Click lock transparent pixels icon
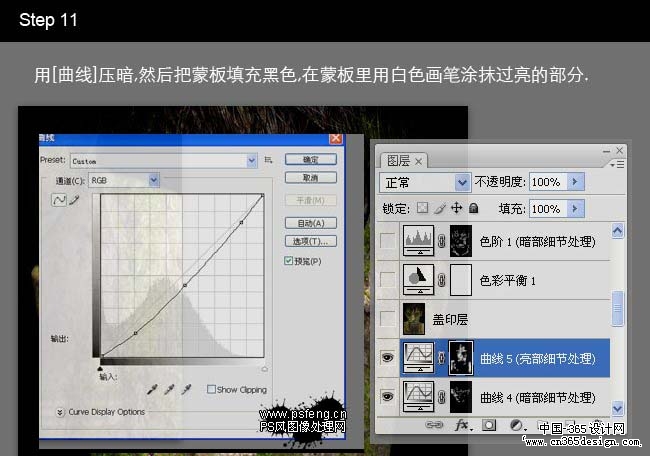The image size is (650, 456). click(422, 208)
